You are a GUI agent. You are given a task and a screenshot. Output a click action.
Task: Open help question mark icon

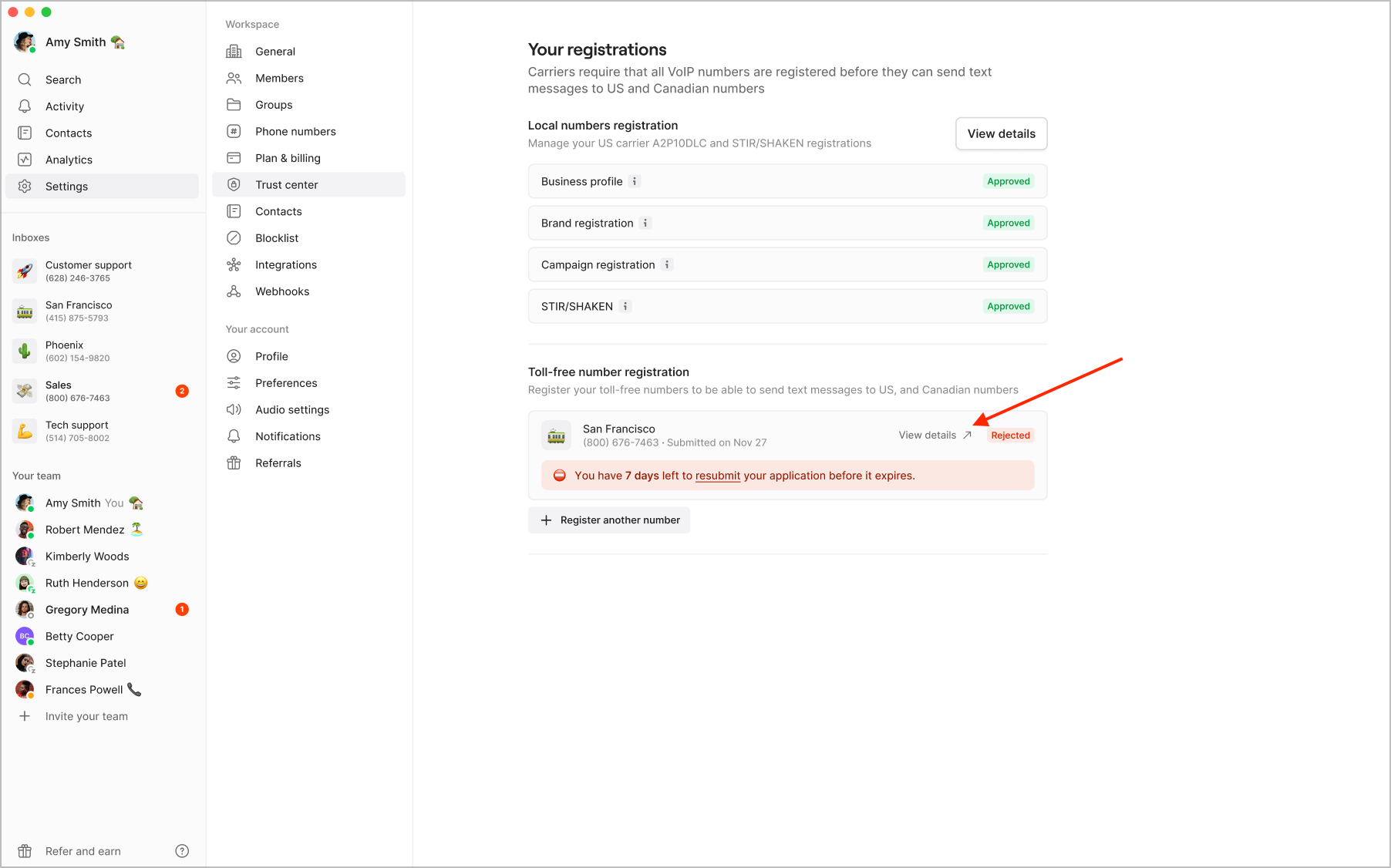[182, 851]
